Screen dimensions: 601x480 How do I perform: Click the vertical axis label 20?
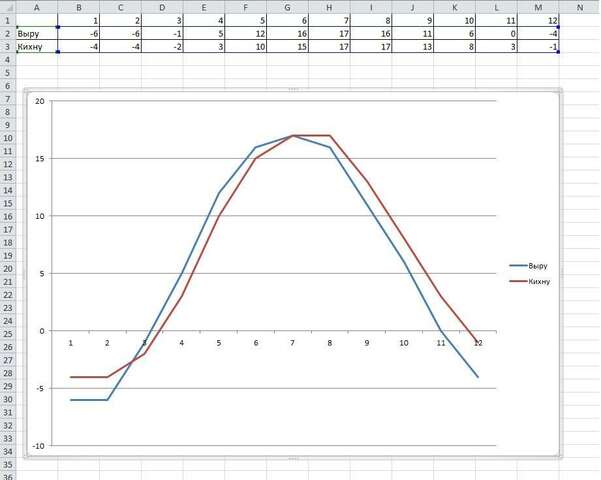tap(40, 101)
